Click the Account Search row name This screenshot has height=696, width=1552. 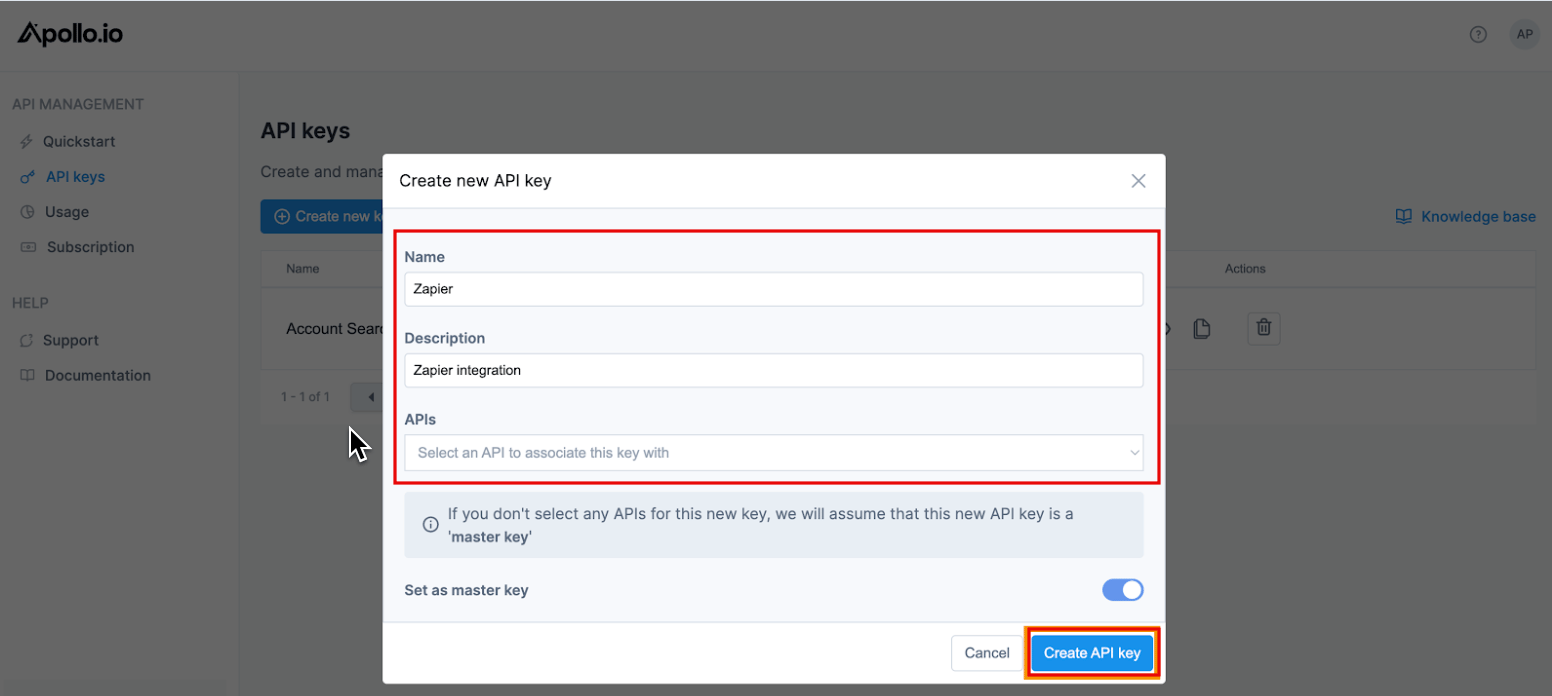(334, 329)
